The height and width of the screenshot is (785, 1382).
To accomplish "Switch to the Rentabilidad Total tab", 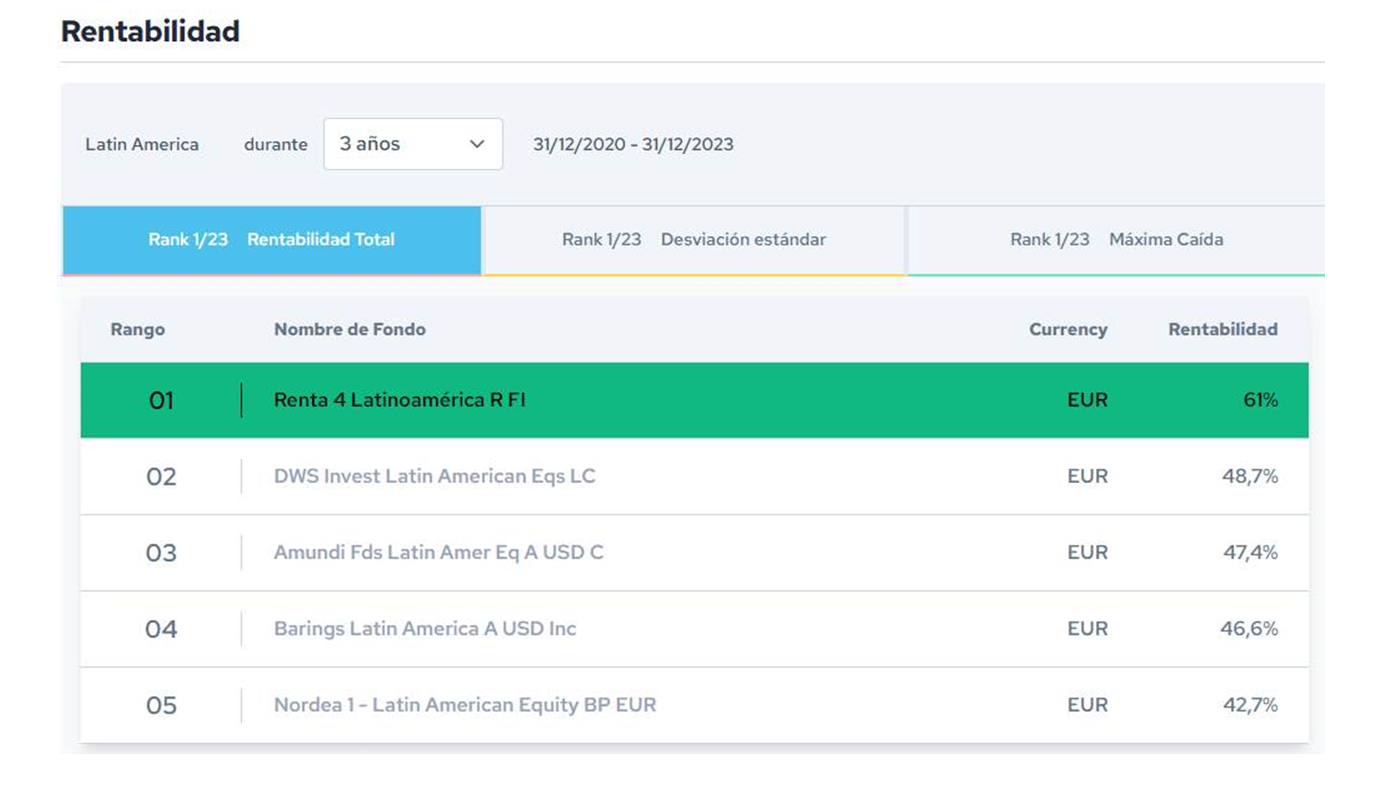I will click(271, 240).
